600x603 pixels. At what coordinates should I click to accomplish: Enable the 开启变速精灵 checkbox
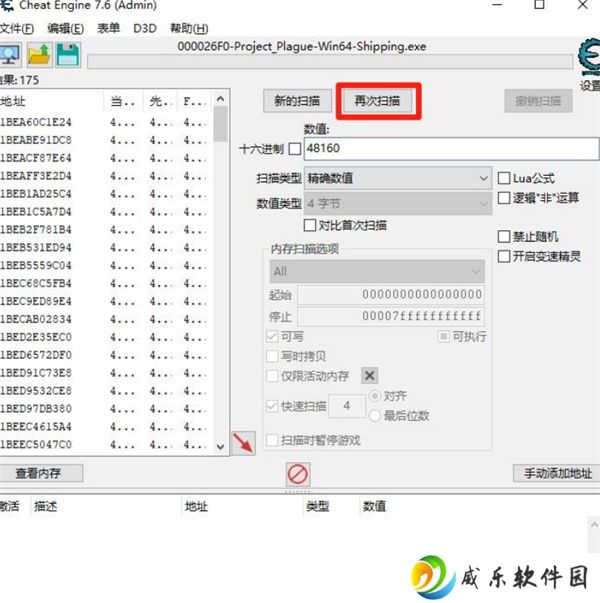(x=504, y=257)
